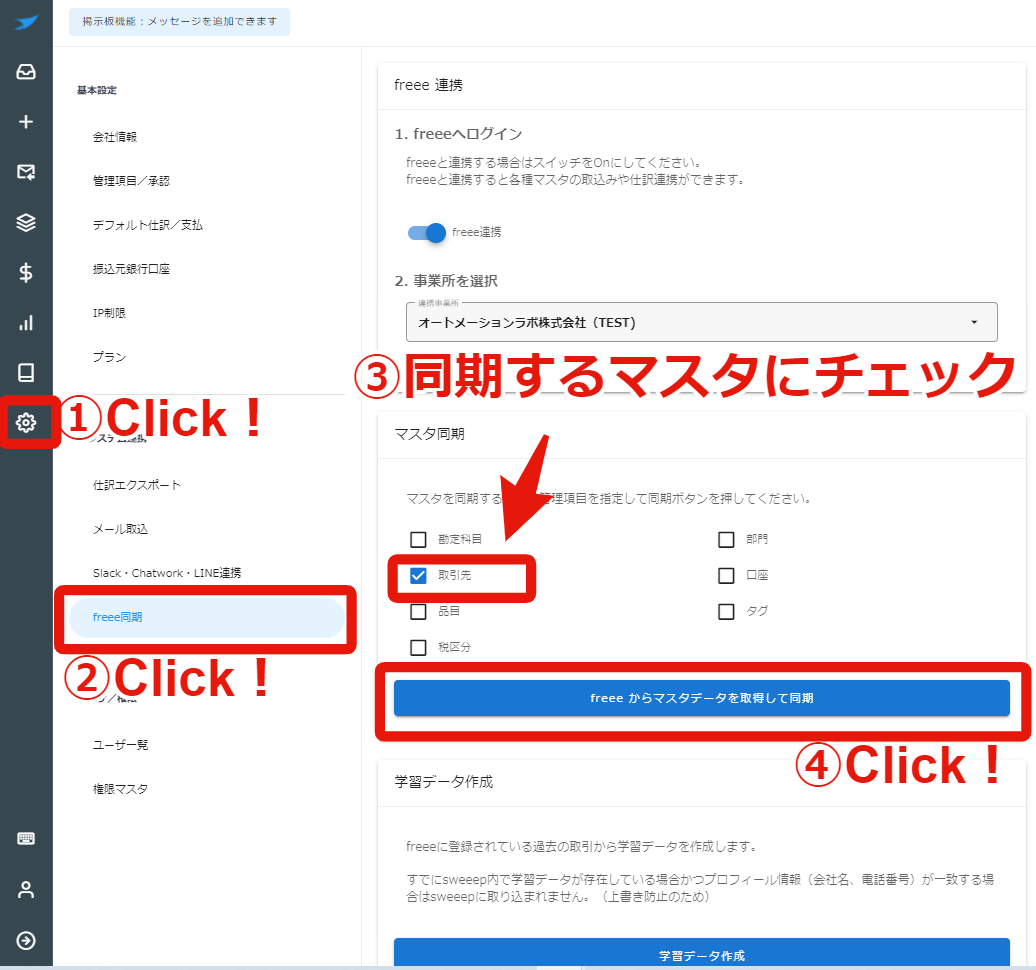The width and height of the screenshot is (1036, 970).
Task: Open メール取込 menu item
Action: coord(120,529)
